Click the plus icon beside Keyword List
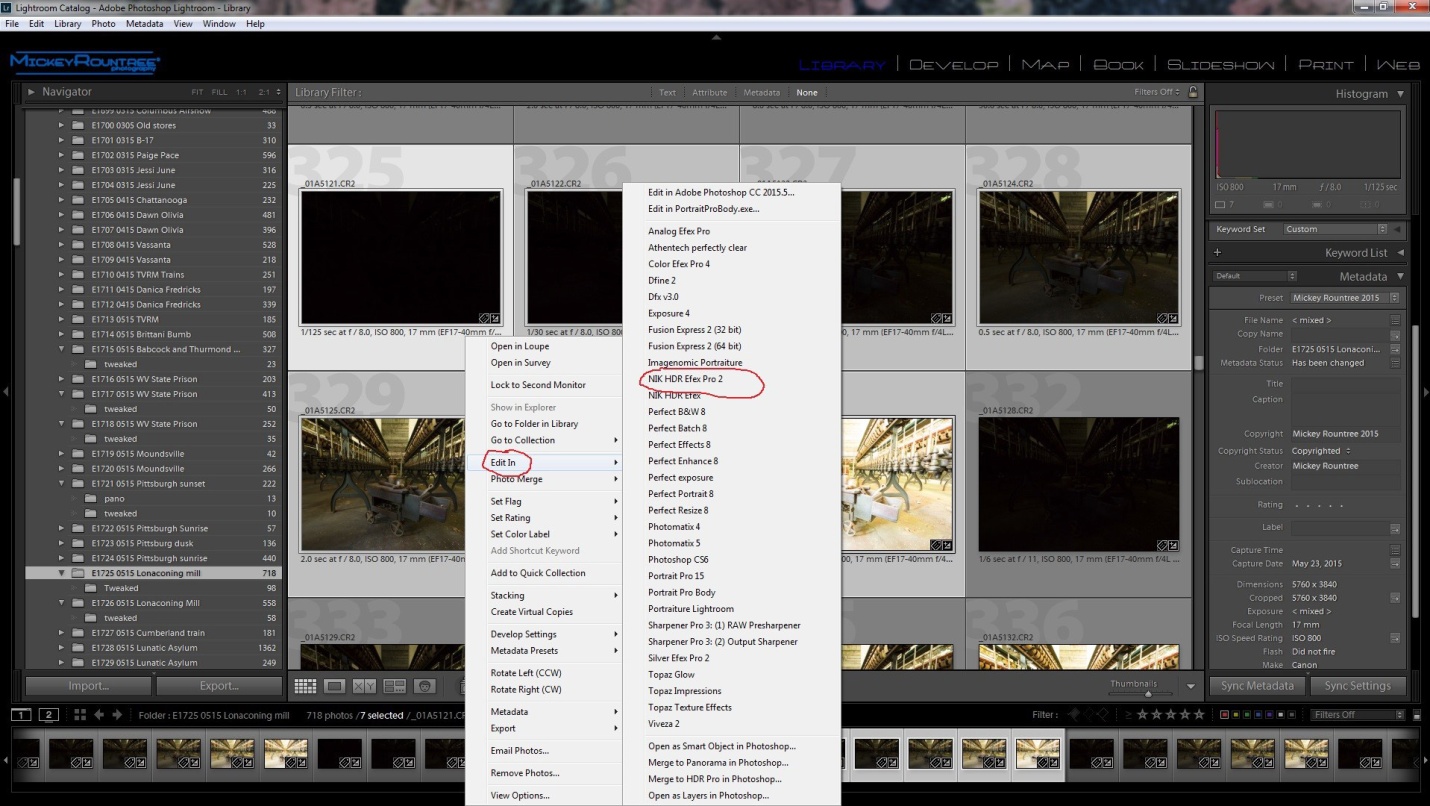 tap(1217, 253)
